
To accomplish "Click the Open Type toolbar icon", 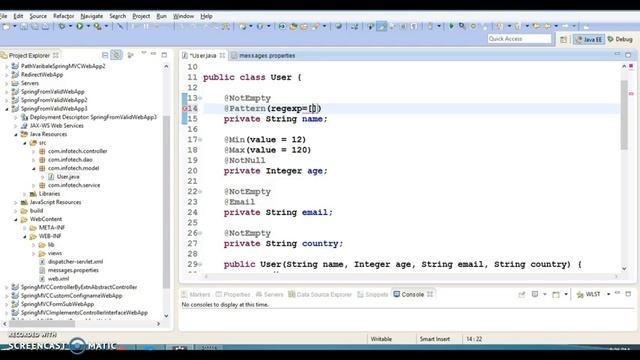I will tap(293, 27).
